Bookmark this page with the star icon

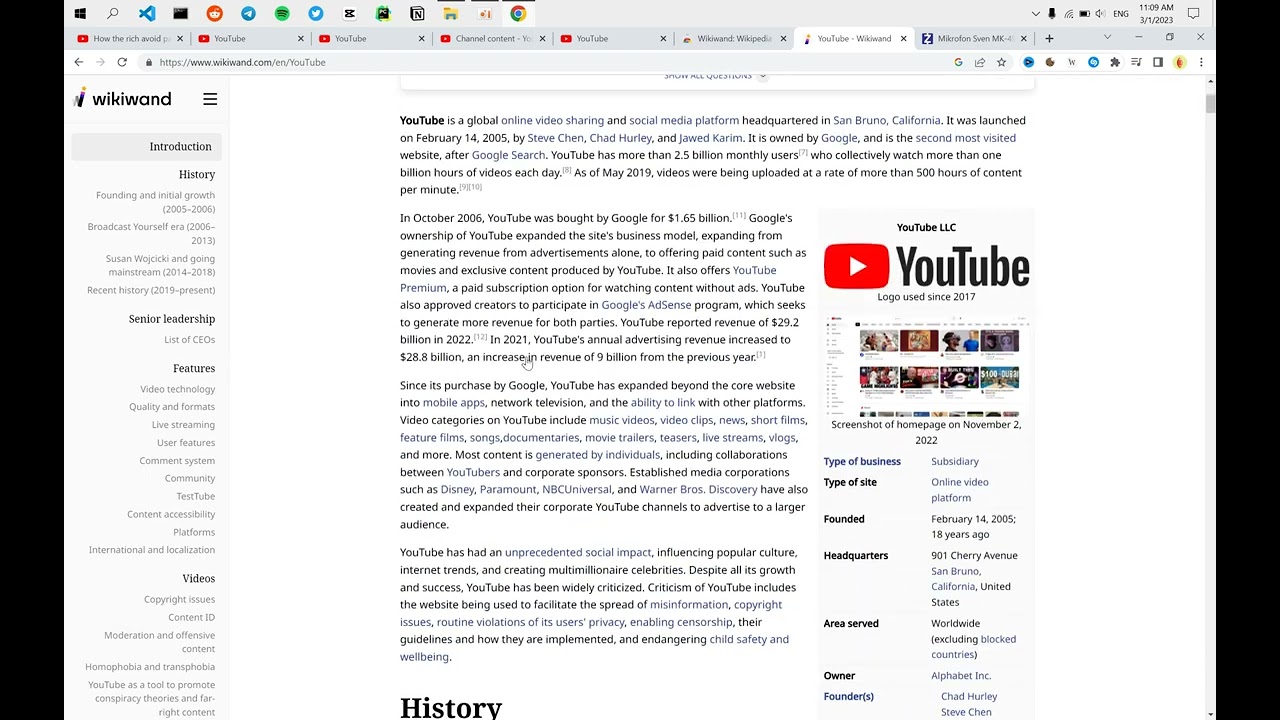point(1001,62)
